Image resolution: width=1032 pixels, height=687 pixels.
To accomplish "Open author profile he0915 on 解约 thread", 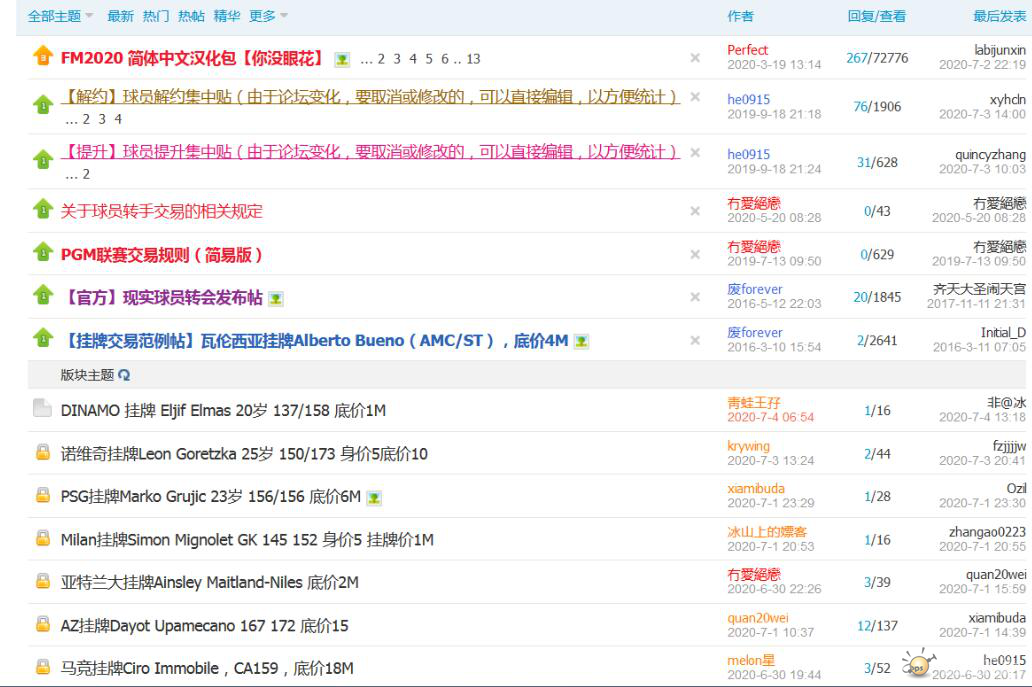I will point(748,99).
